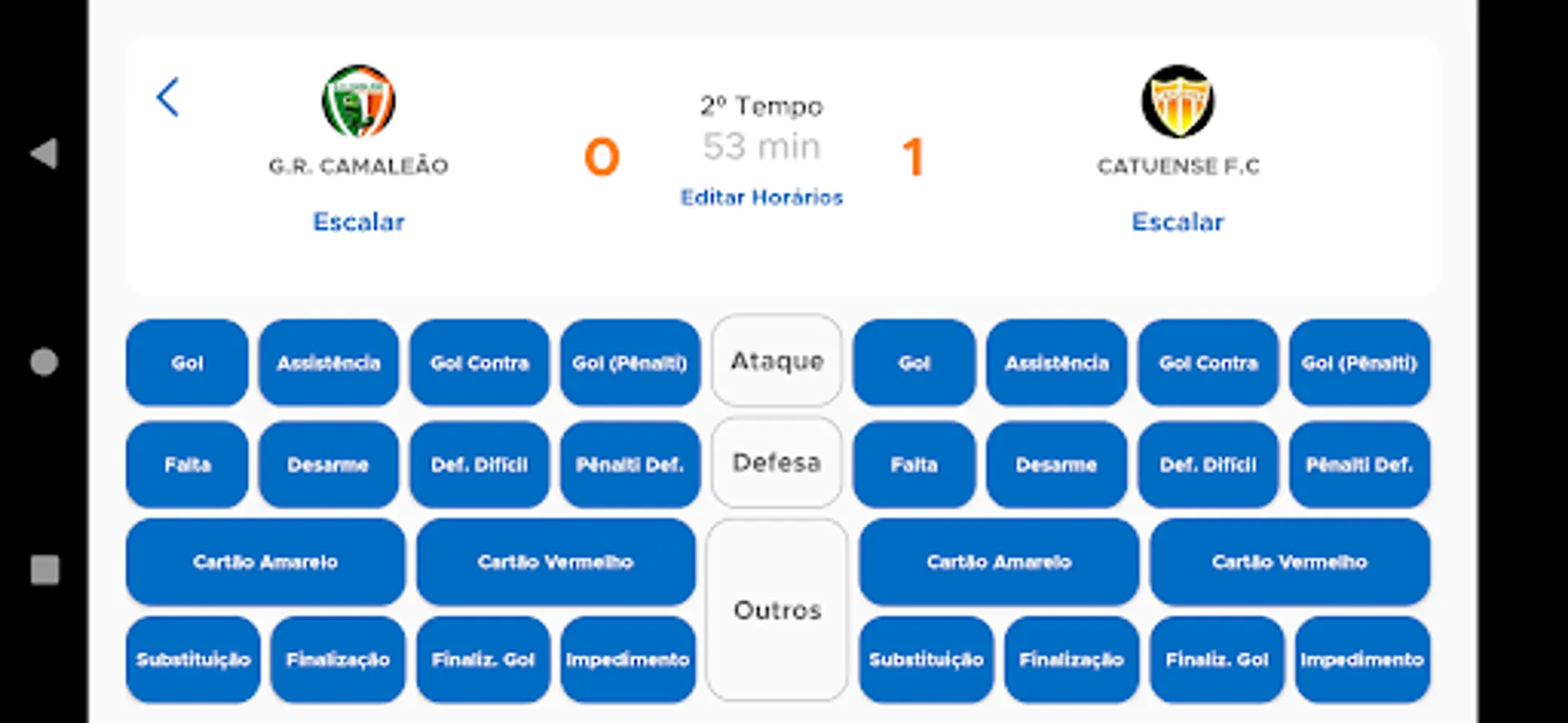Open Editar Horários link
1568x723 pixels.
[761, 198]
